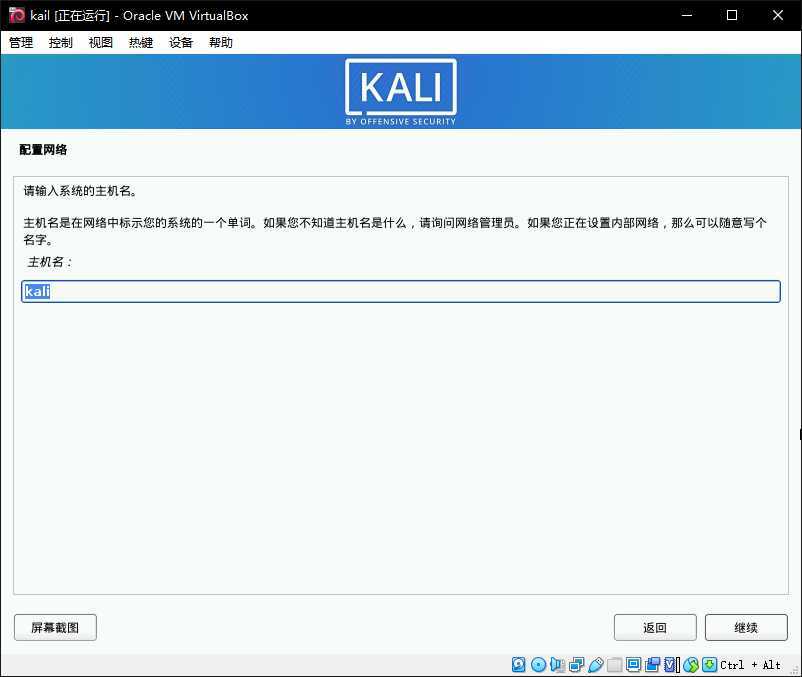802x677 pixels.
Task: Open the USB devices status icon
Action: 596,665
